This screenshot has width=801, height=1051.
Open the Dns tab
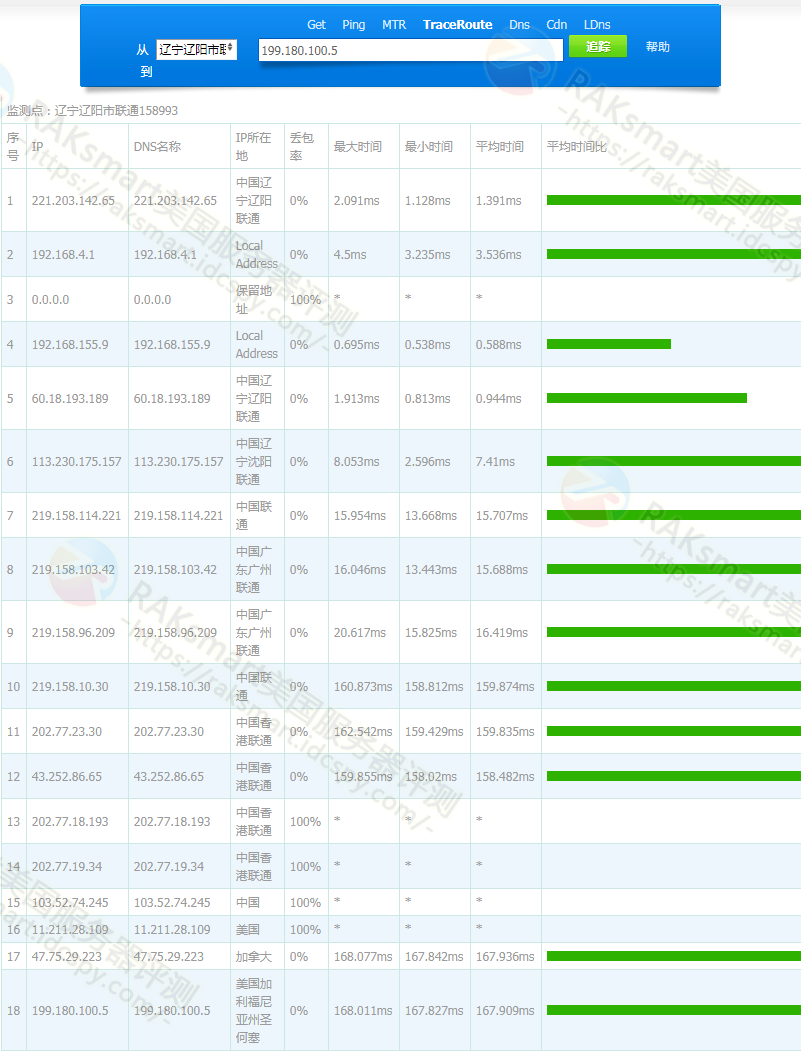pos(519,25)
